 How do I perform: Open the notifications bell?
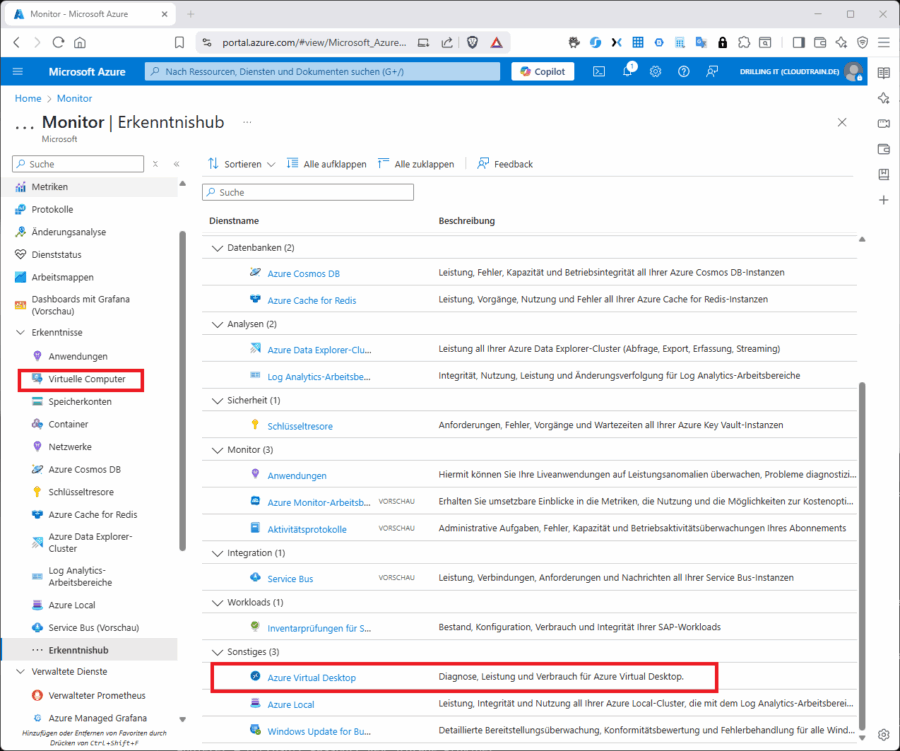pyautogui.click(x=628, y=71)
